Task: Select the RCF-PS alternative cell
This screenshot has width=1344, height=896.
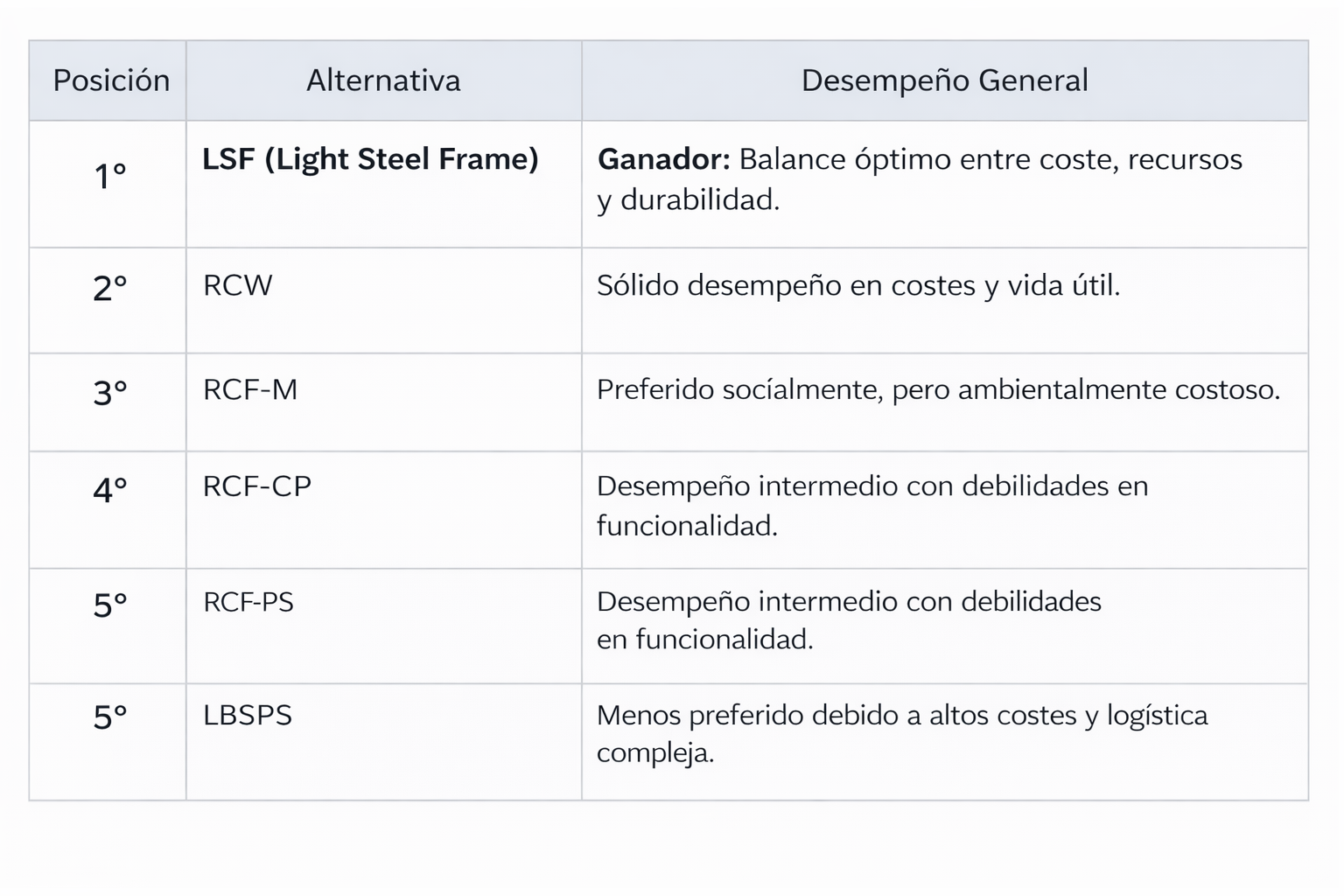Action: (x=248, y=602)
